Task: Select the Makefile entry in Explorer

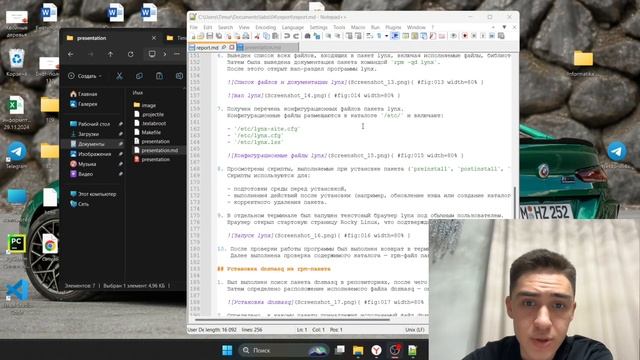Action: (147, 132)
